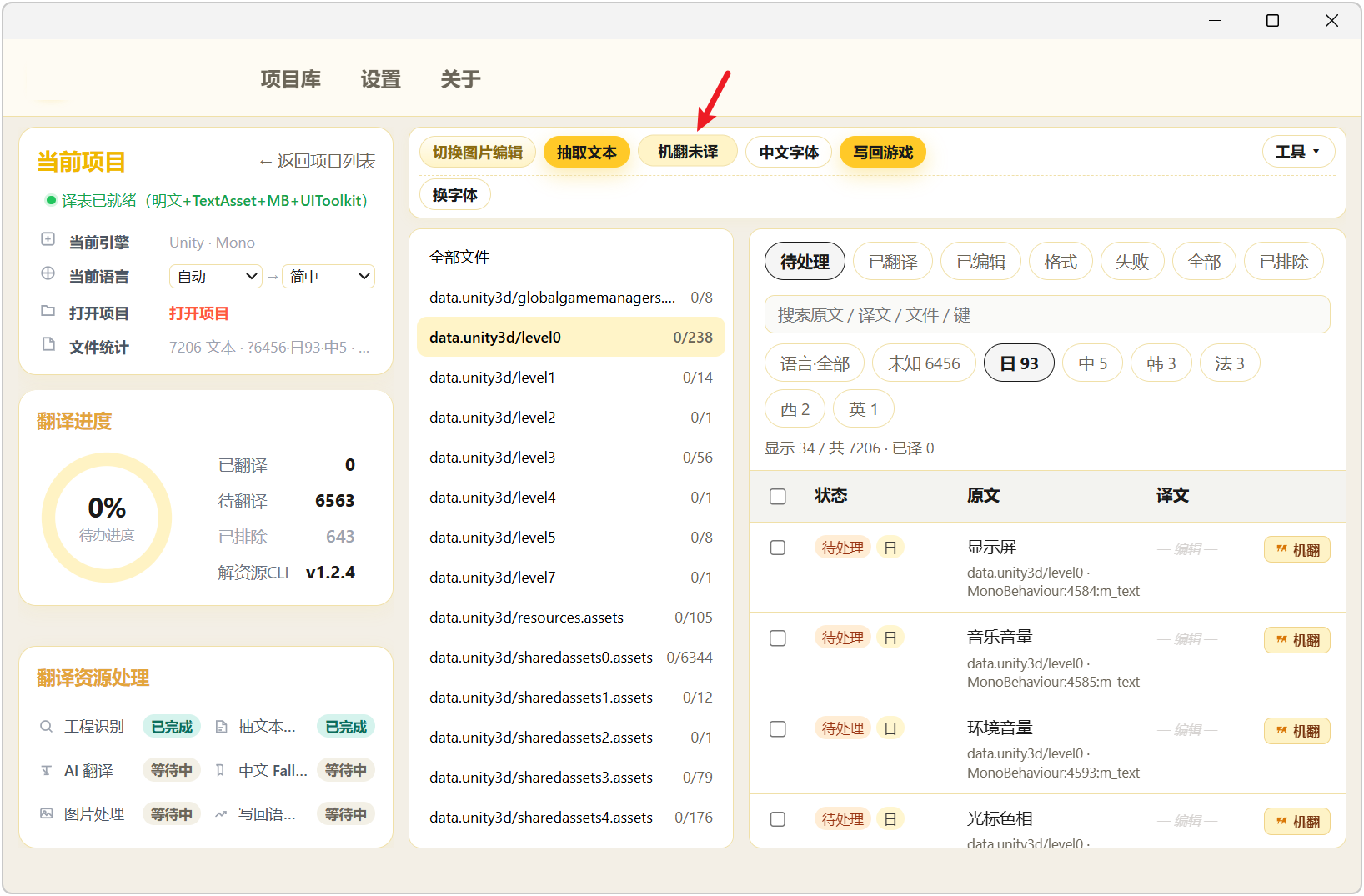Select the 英 1 language filter

(863, 409)
